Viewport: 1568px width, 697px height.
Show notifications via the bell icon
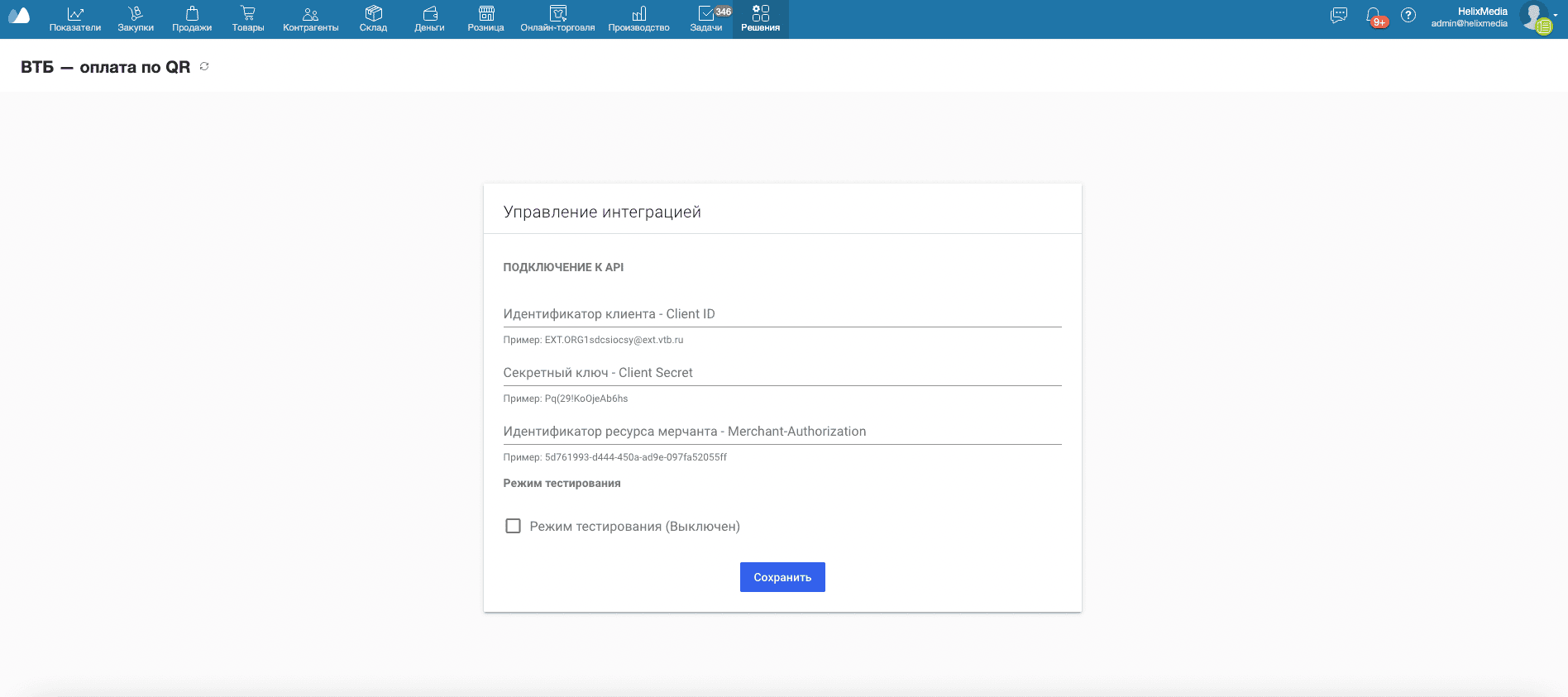(x=1374, y=16)
